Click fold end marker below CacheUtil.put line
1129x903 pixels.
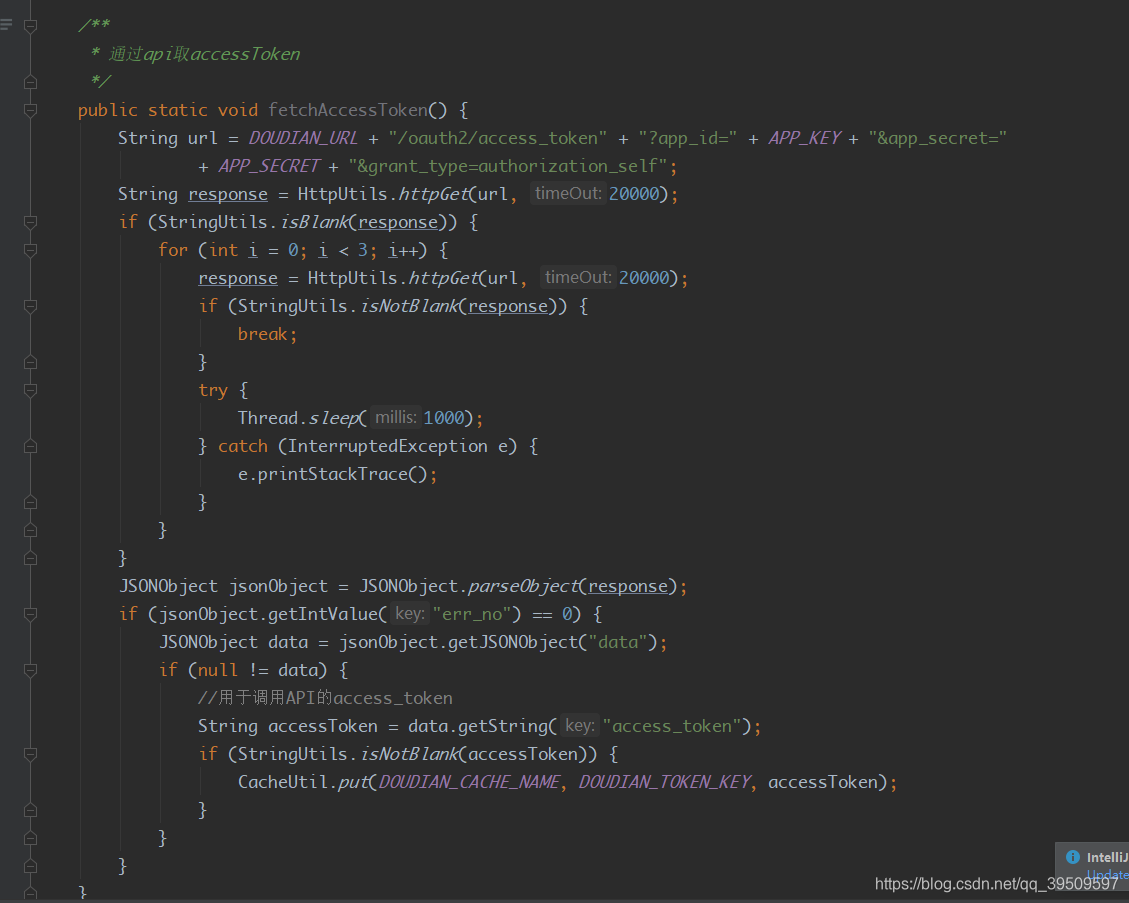(x=30, y=810)
